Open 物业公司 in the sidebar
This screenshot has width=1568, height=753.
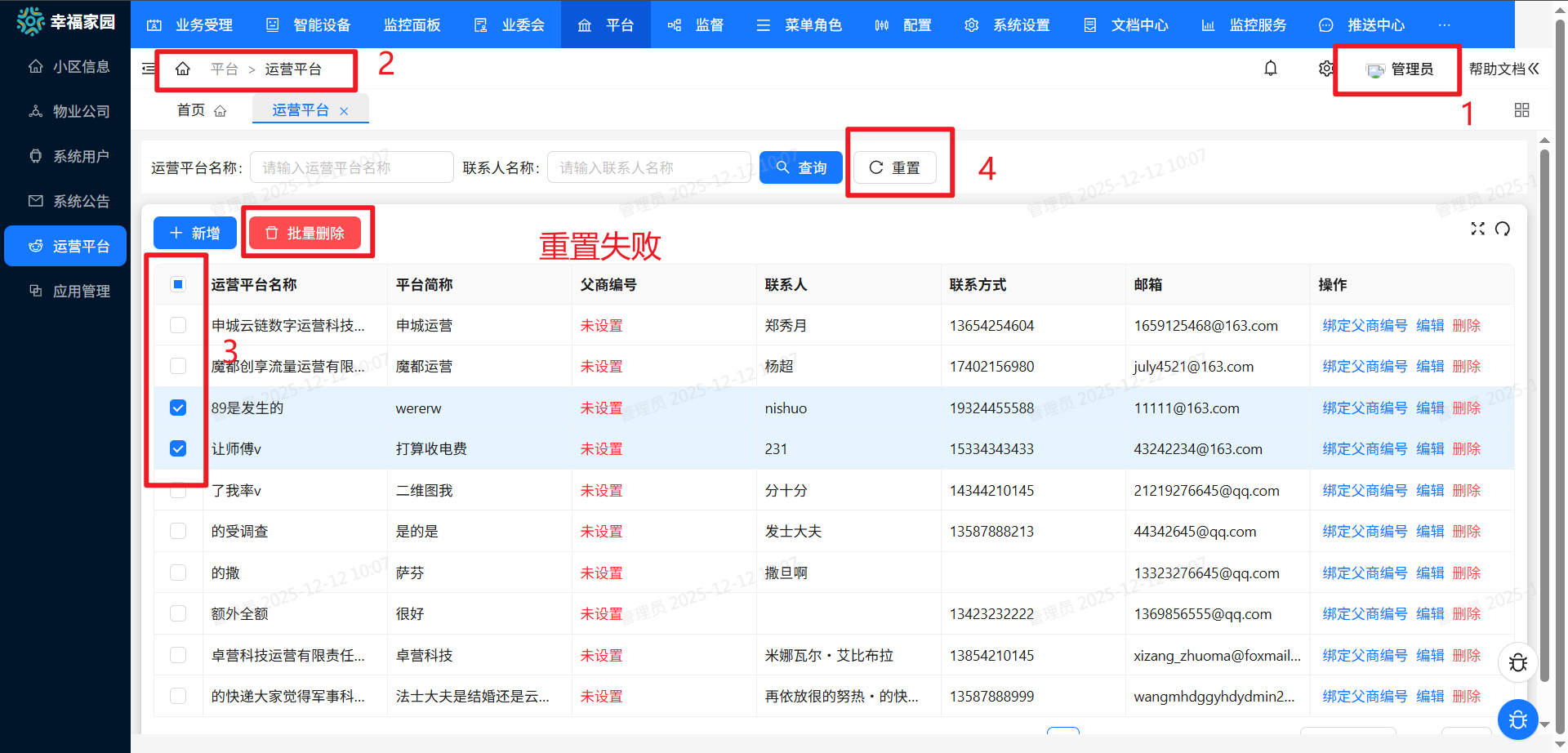point(65,111)
